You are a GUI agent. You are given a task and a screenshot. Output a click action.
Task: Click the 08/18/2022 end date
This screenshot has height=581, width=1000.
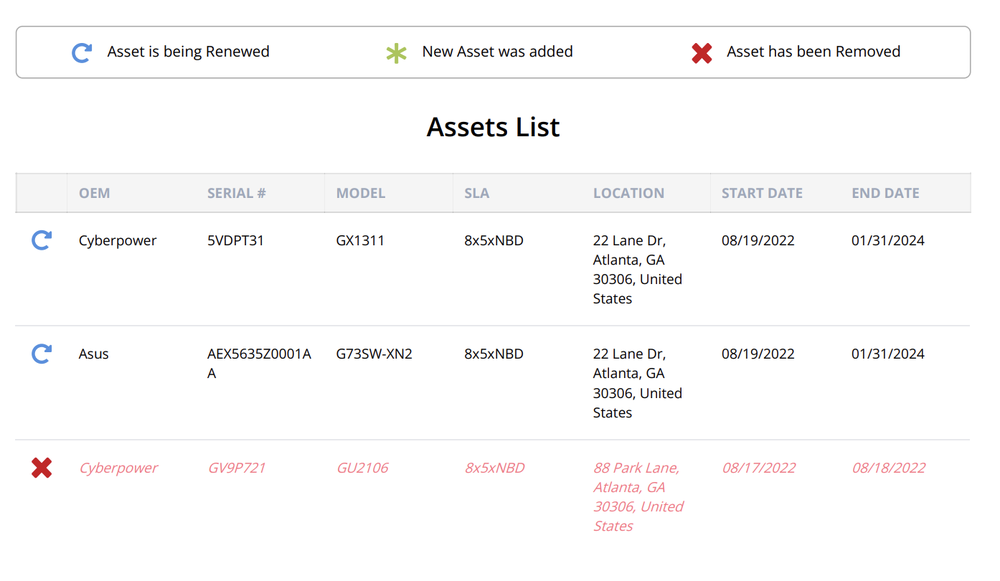click(x=889, y=468)
